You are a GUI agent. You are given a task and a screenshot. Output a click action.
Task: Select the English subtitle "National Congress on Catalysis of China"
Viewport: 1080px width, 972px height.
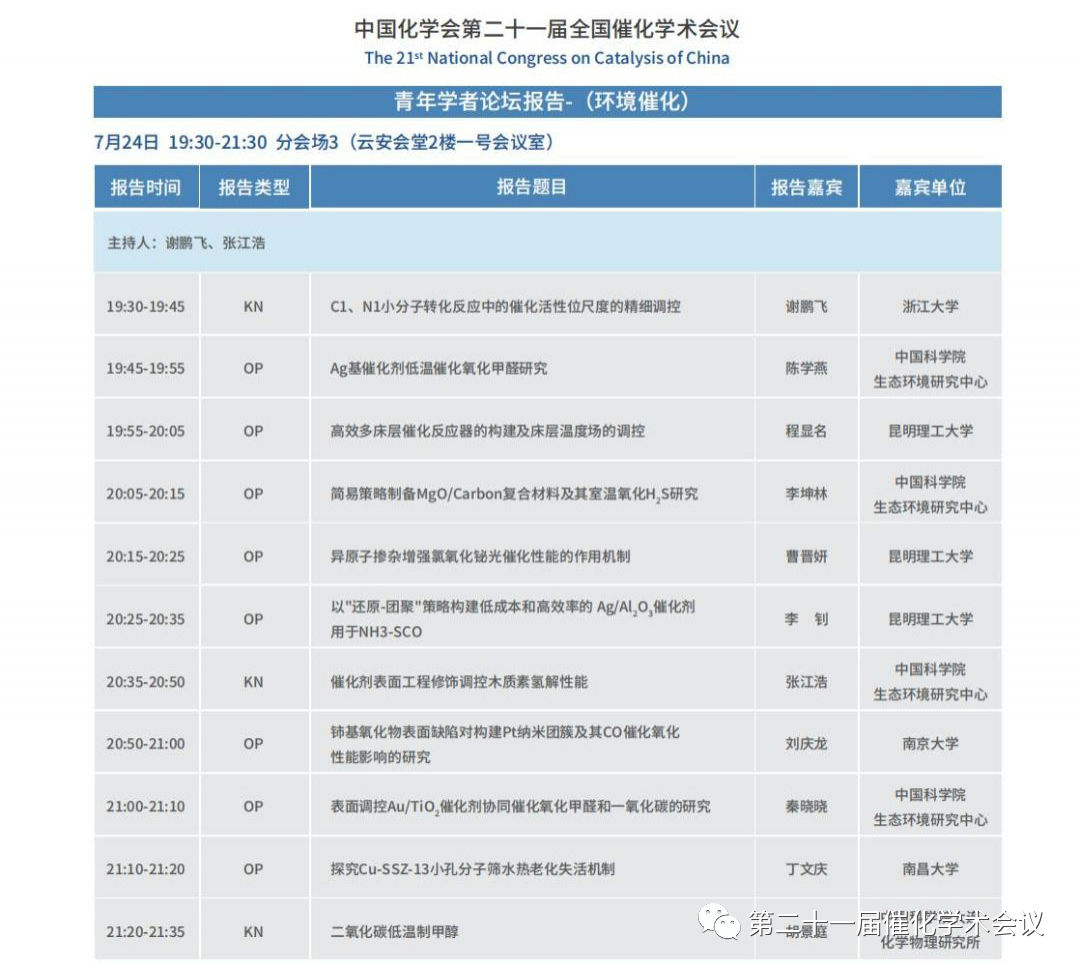click(578, 58)
